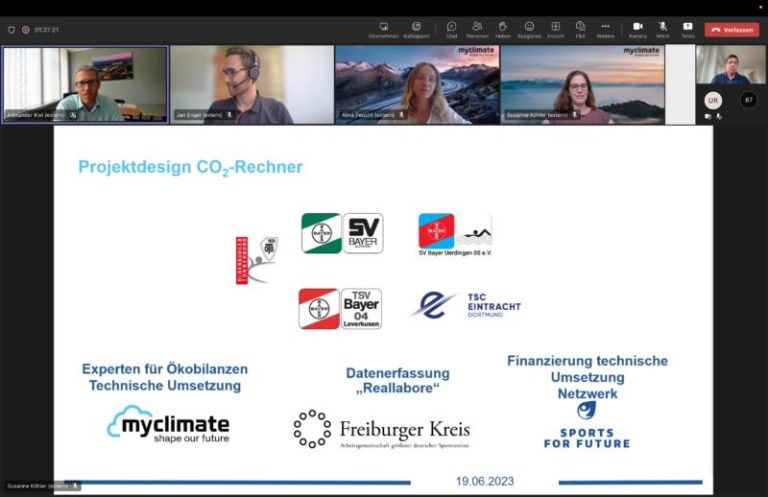Click the shield security icon

(x=11, y=30)
